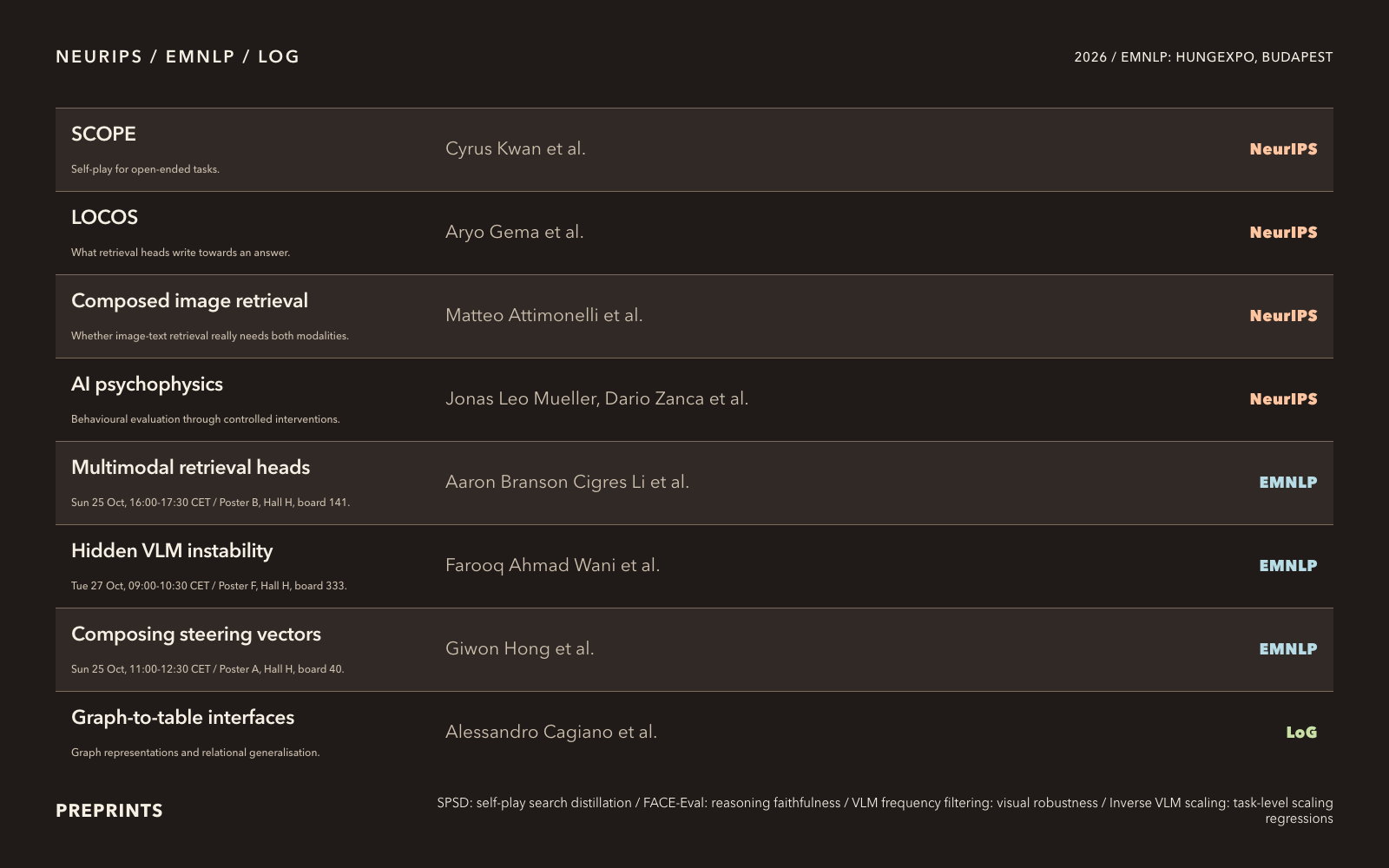
Task: Click EMNLP label next to Farooq Ahmad Wani
Action: click(1288, 566)
